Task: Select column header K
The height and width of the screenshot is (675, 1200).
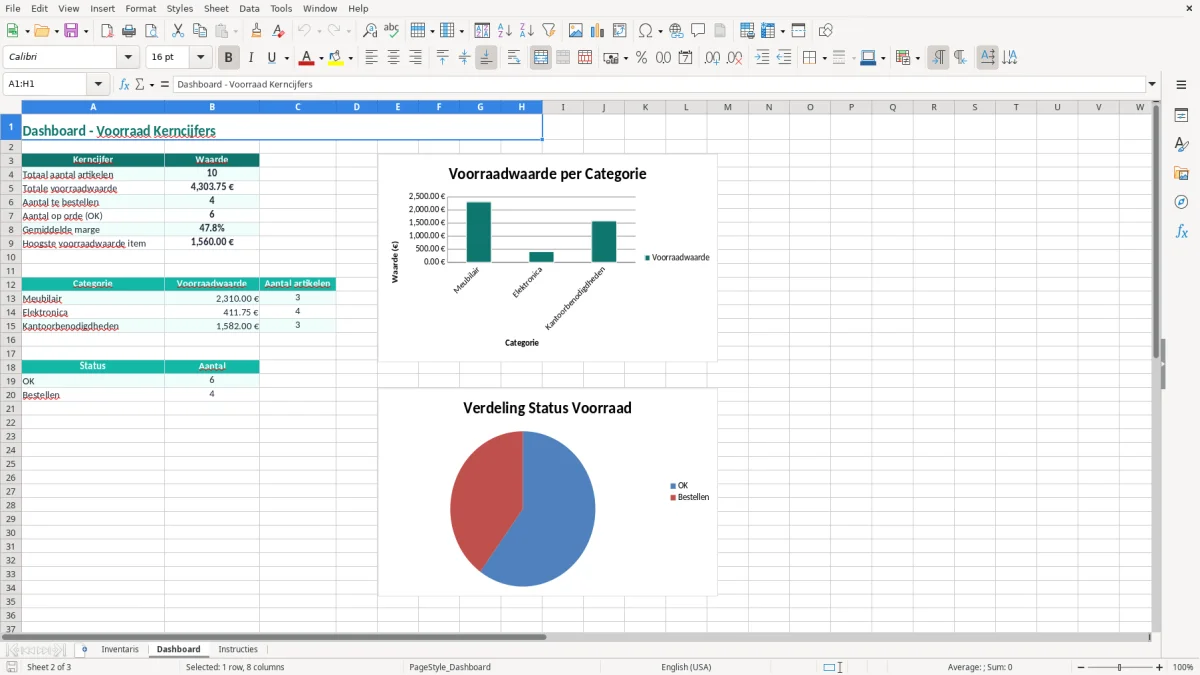Action: [645, 107]
